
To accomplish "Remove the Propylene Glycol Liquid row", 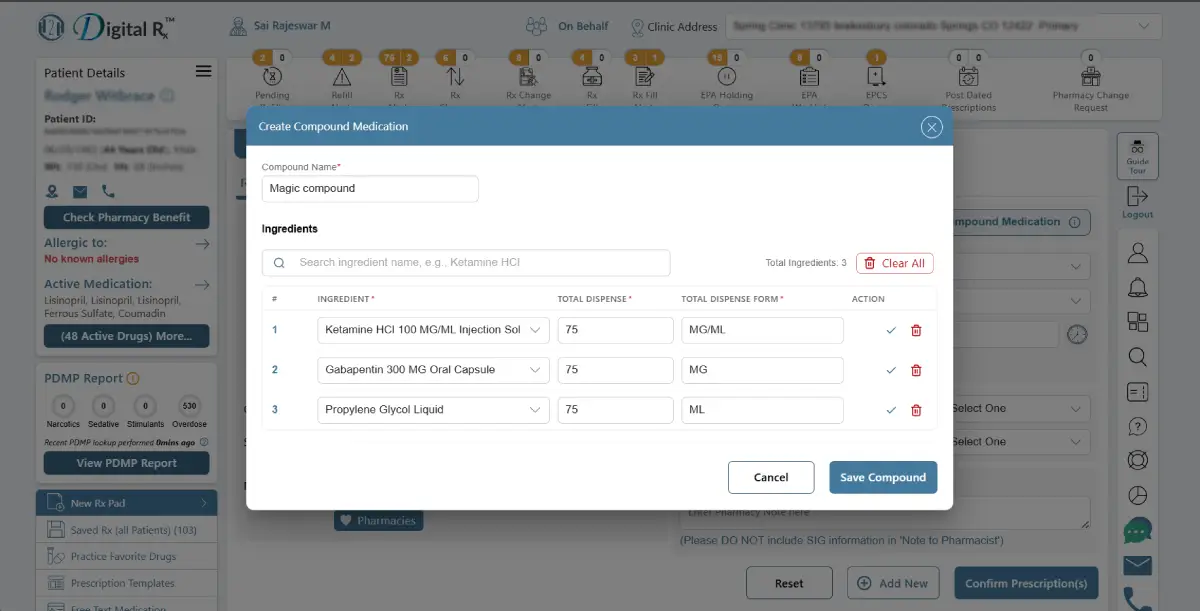I will pos(916,410).
